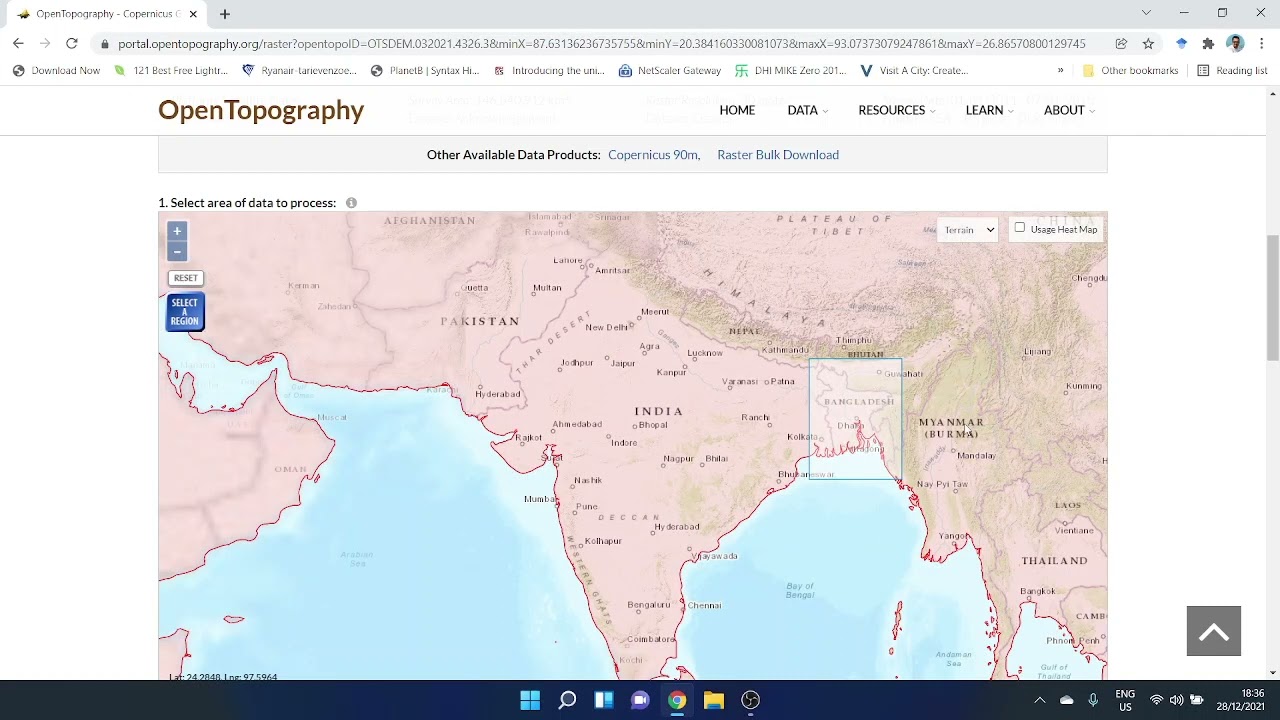This screenshot has height=720, width=1280.
Task: Go to the HOME menu item
Action: [x=737, y=110]
